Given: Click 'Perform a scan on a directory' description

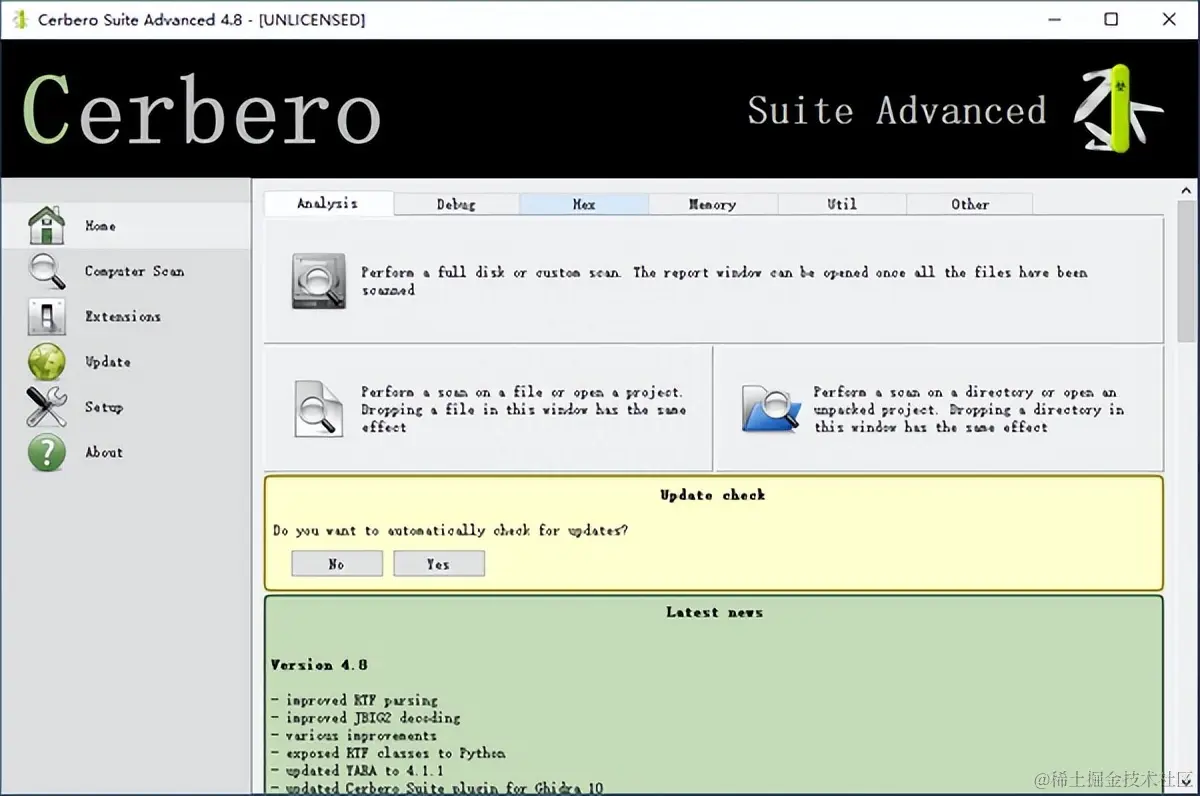Looking at the screenshot, I should (968, 409).
